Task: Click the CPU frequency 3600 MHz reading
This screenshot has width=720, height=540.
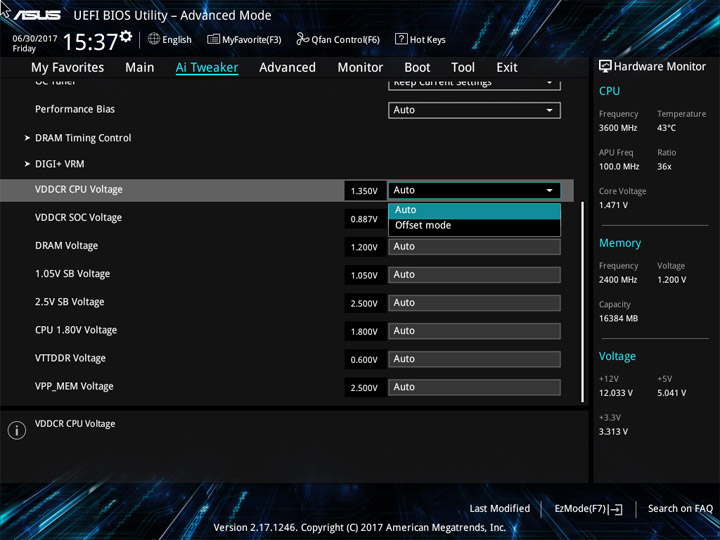Action: point(618,128)
